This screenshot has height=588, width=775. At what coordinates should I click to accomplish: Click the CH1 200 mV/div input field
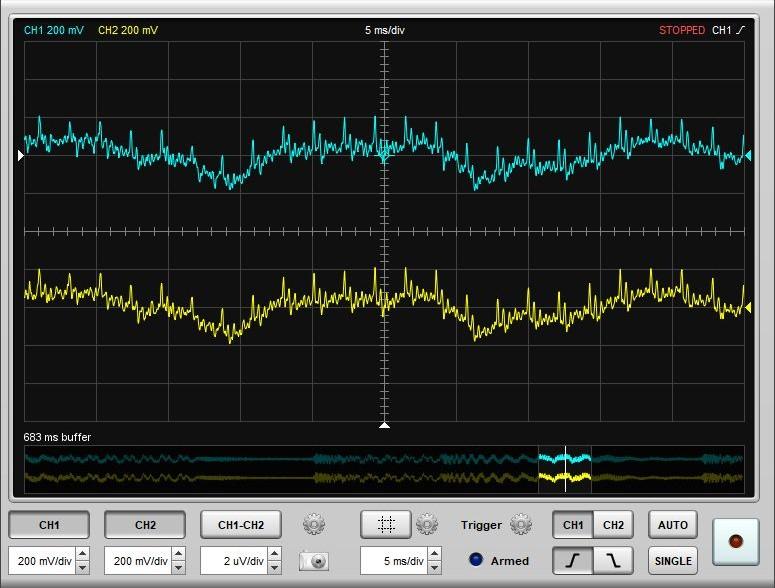(x=43, y=561)
